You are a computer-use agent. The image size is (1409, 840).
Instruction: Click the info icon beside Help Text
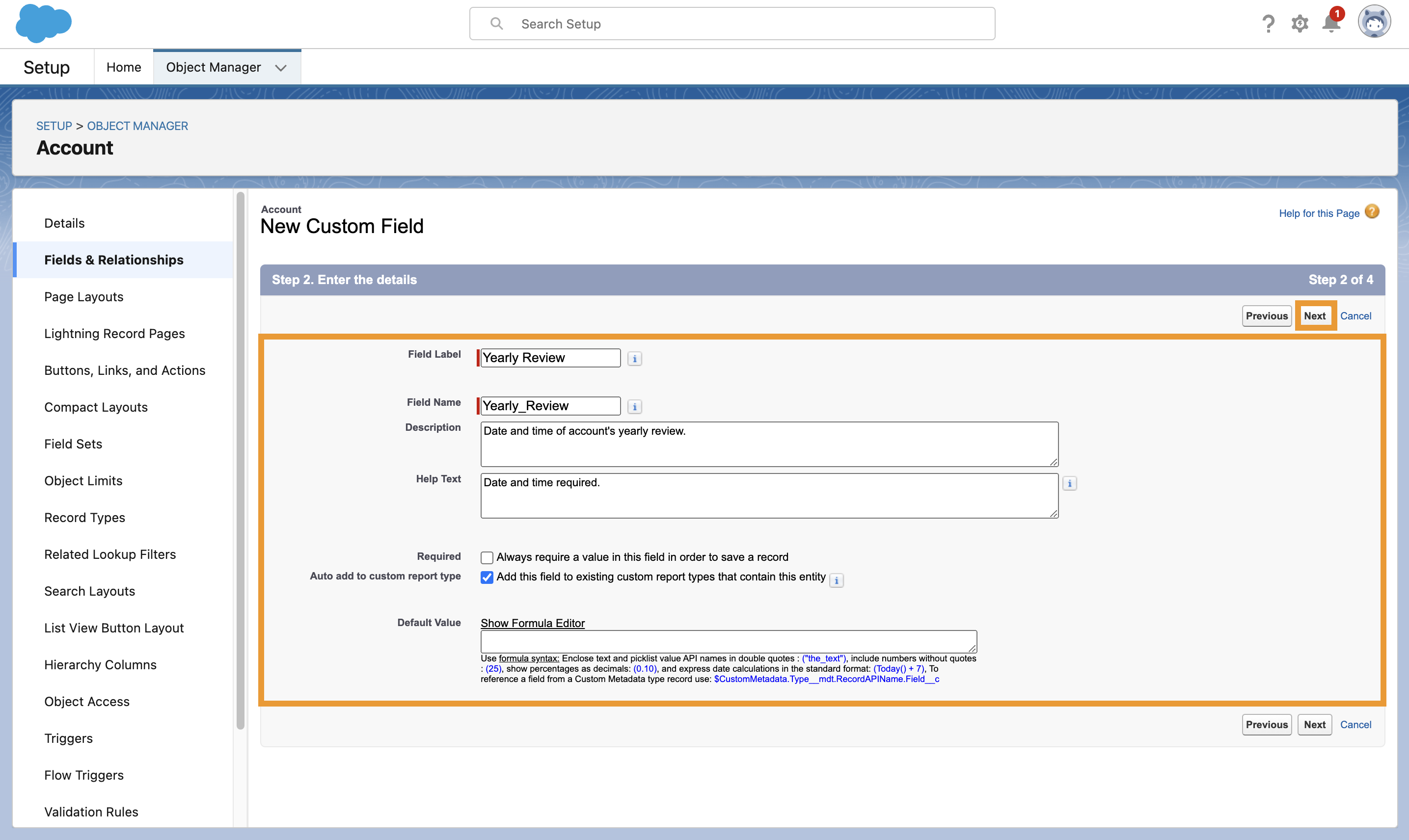(x=1070, y=483)
